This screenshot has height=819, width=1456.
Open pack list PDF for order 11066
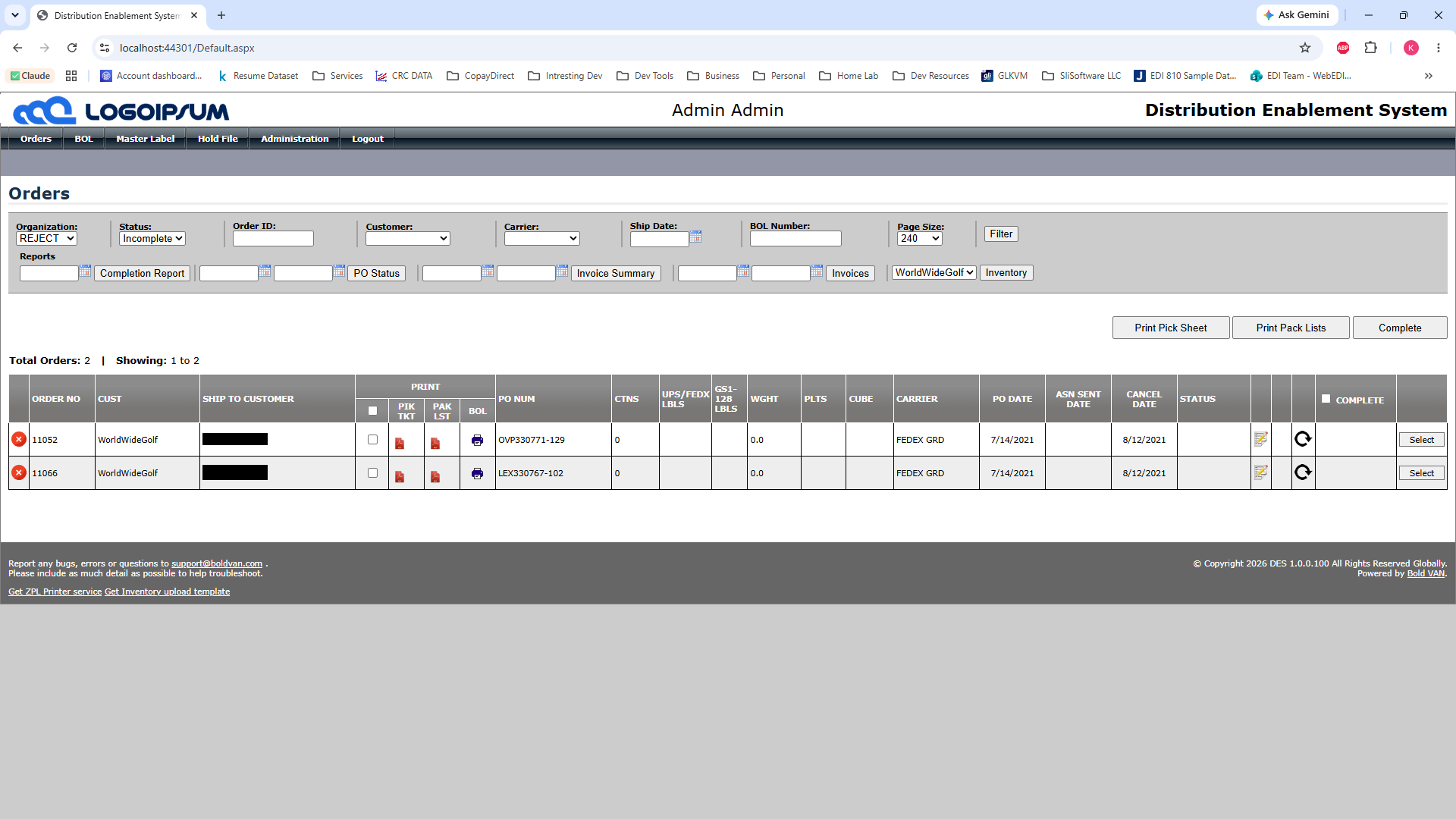pyautogui.click(x=435, y=476)
